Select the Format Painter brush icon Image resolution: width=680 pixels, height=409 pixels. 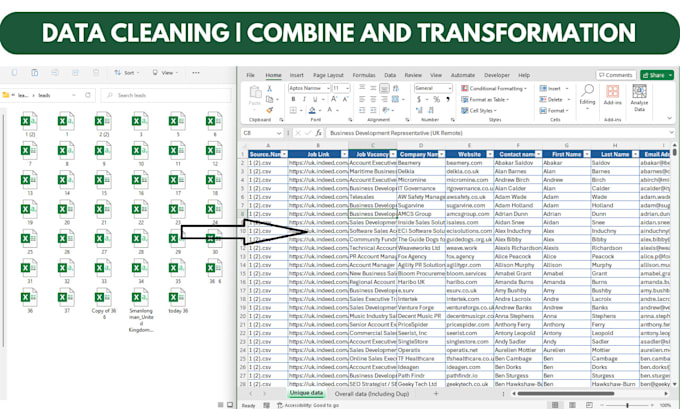pos(269,110)
